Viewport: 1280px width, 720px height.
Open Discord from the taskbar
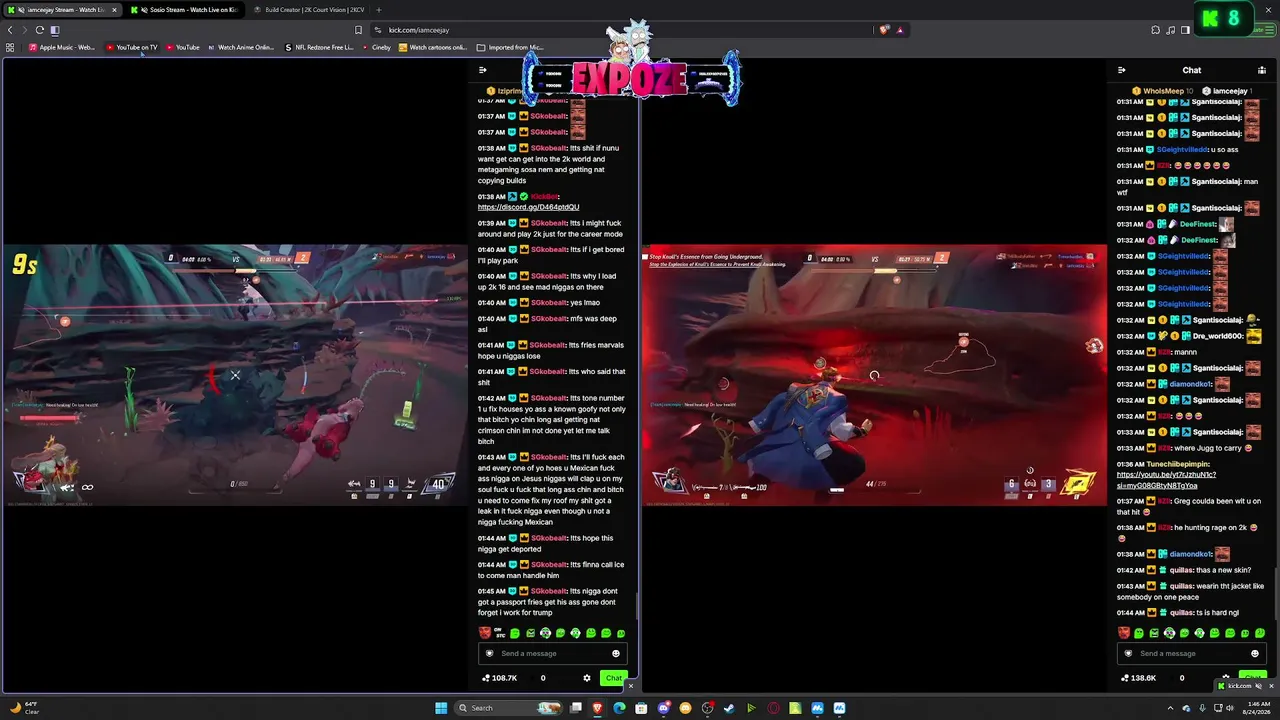pos(664,708)
